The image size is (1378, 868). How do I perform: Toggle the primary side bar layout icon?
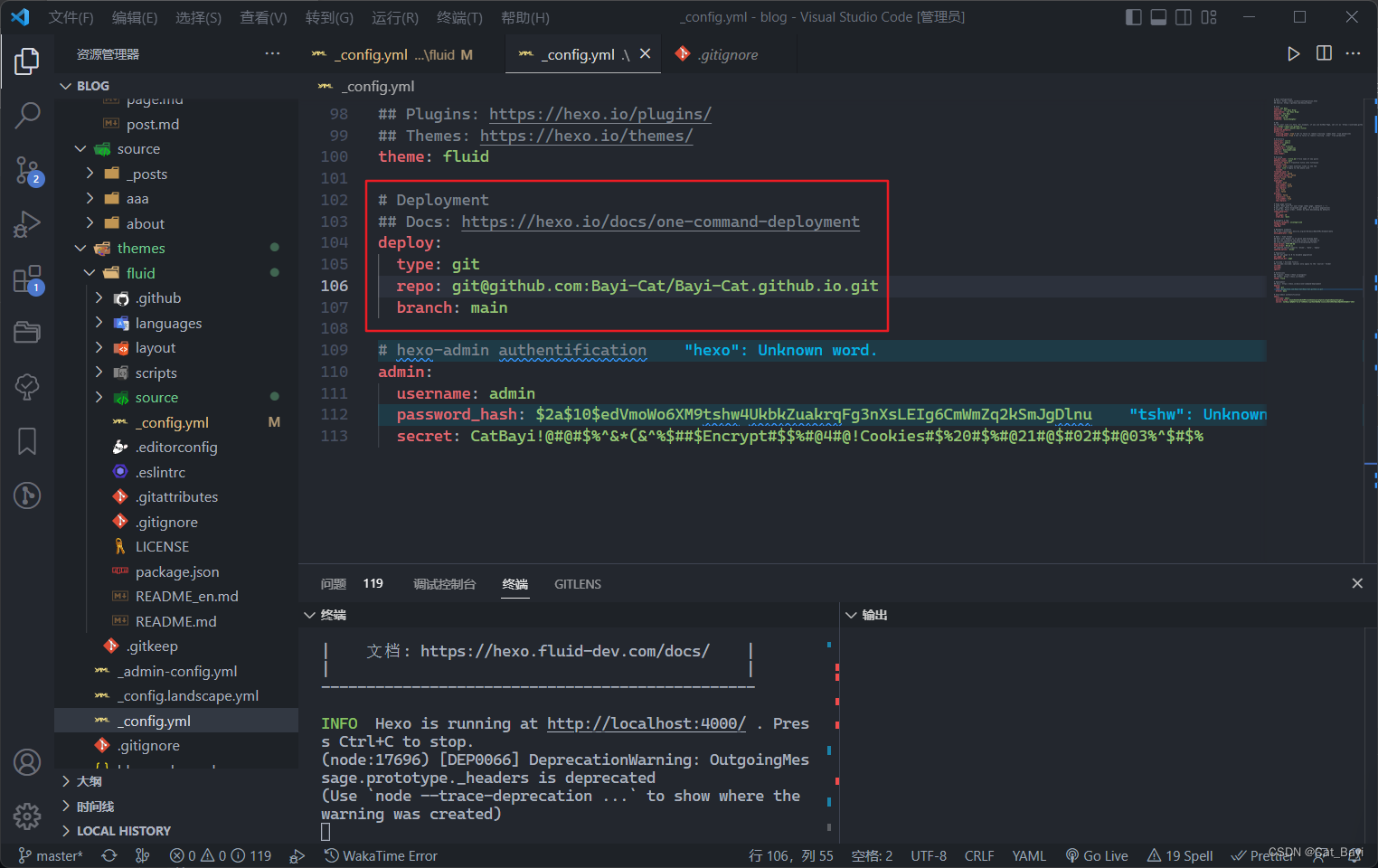1133,17
